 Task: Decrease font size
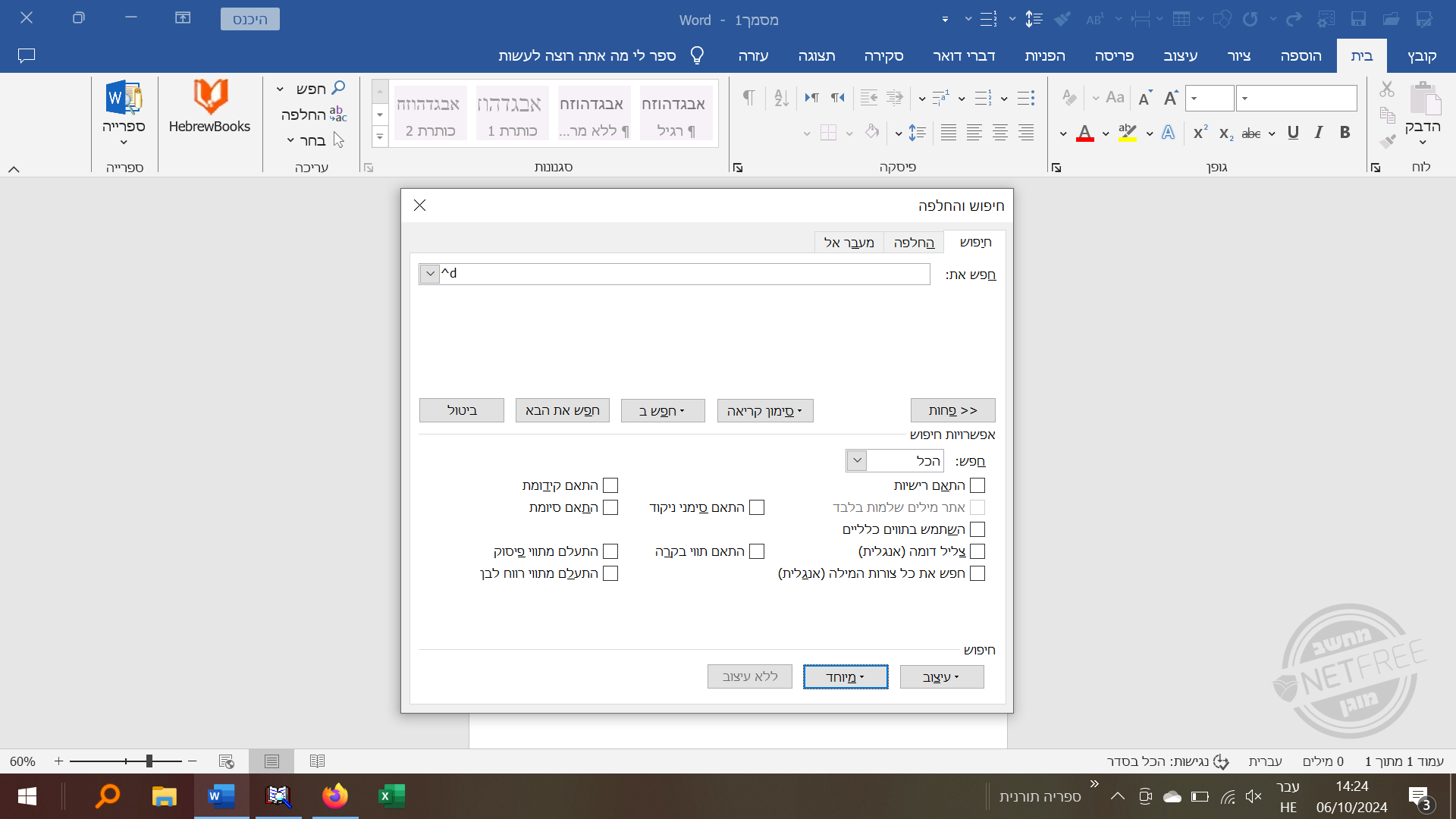click(x=1145, y=98)
